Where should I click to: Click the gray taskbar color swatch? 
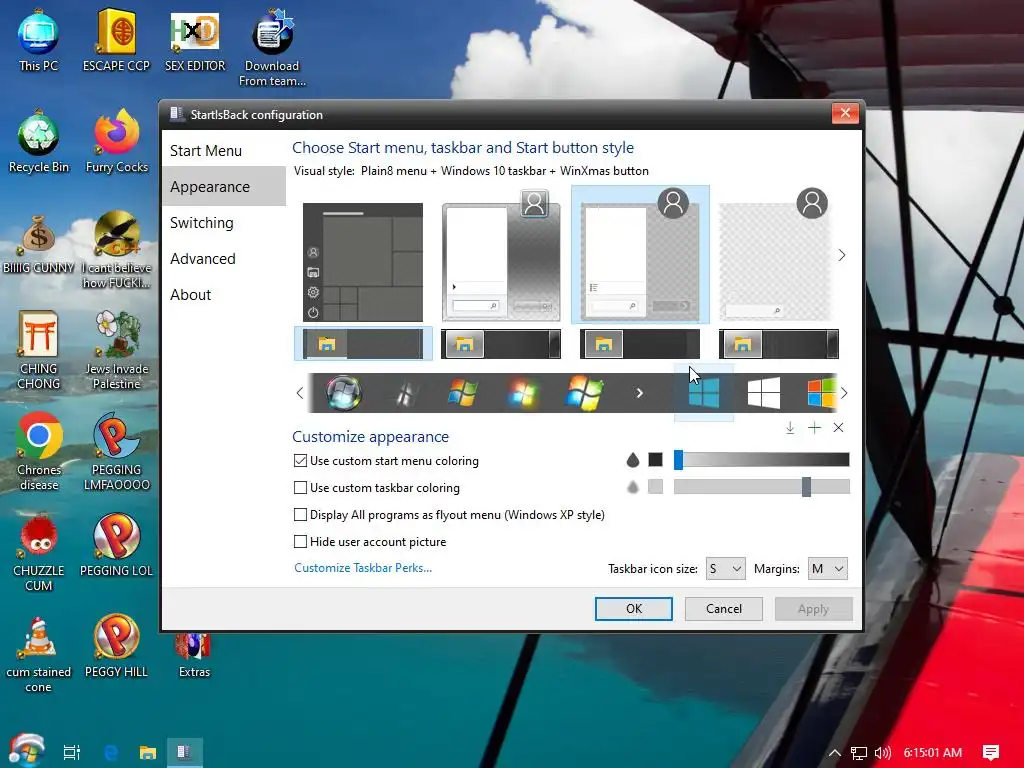[656, 487]
